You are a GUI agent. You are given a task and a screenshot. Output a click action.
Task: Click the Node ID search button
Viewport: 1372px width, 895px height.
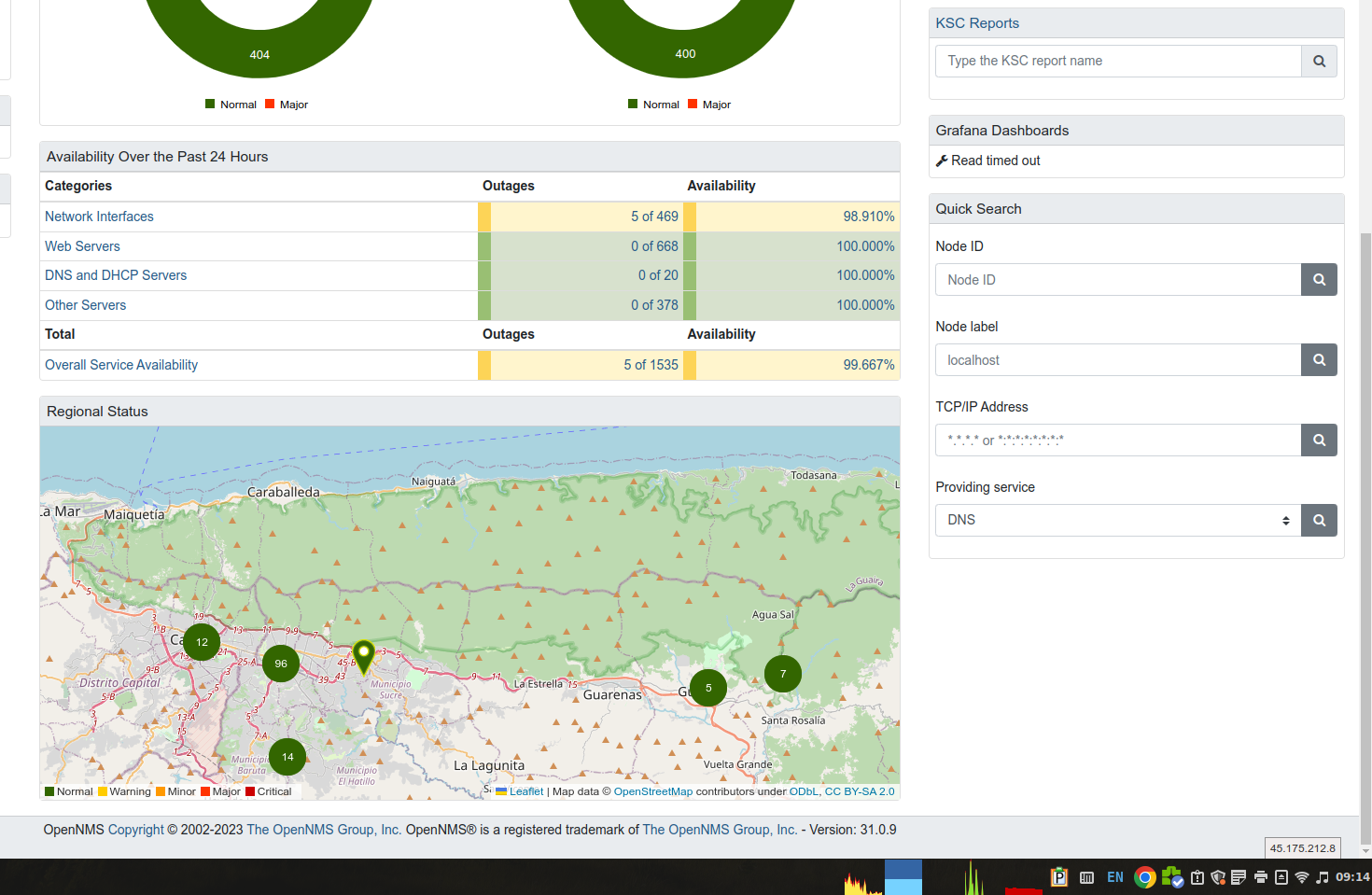click(1319, 280)
